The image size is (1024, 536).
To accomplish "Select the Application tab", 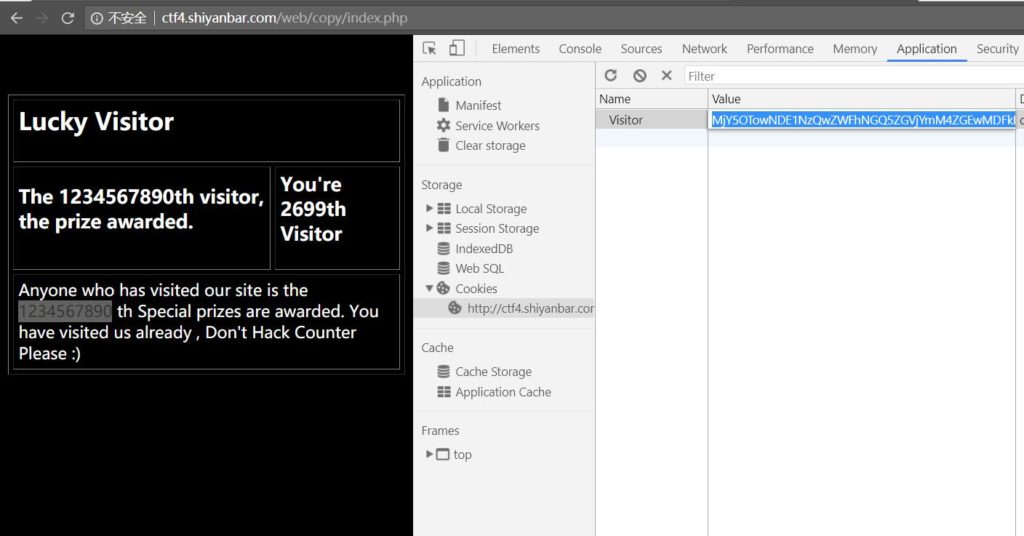I will [x=926, y=49].
